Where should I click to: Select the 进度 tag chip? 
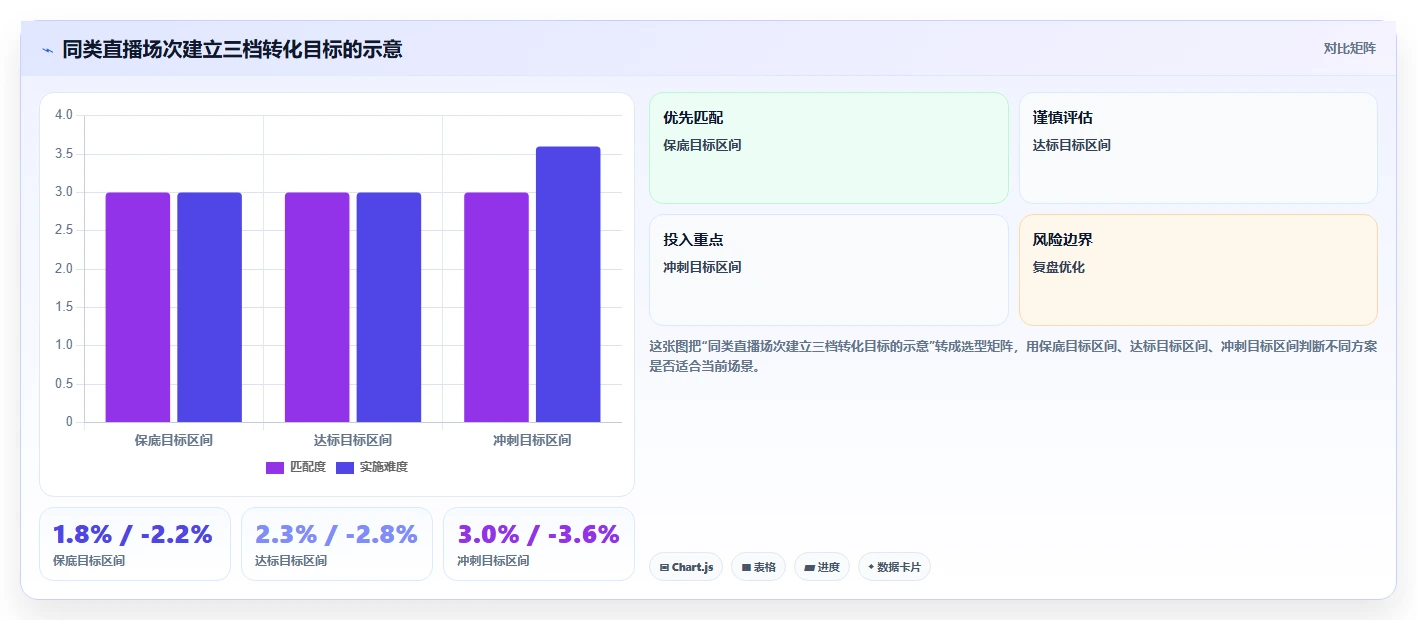pos(822,567)
